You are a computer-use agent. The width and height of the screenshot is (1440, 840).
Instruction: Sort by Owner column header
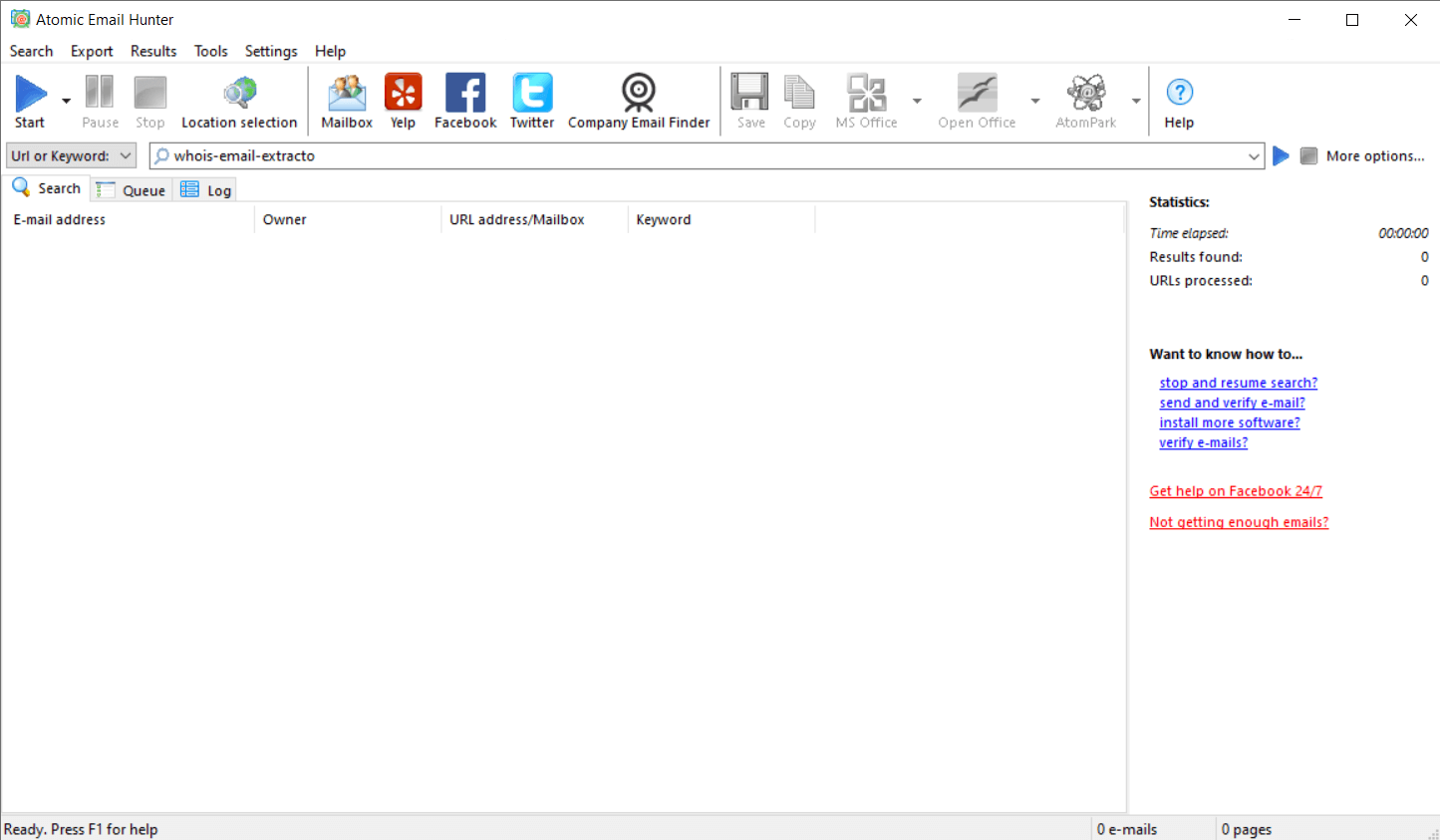coord(348,219)
